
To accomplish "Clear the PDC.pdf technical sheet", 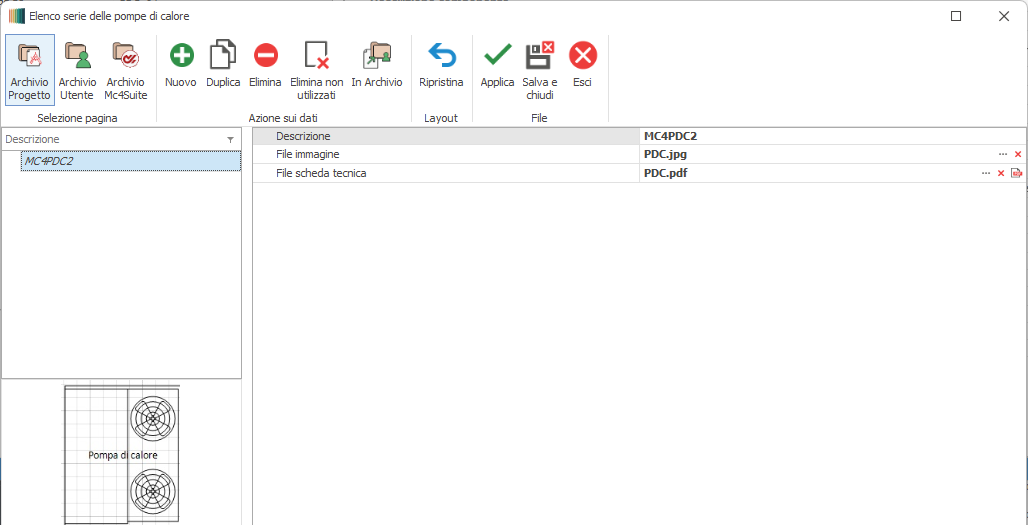I will pos(1001,173).
